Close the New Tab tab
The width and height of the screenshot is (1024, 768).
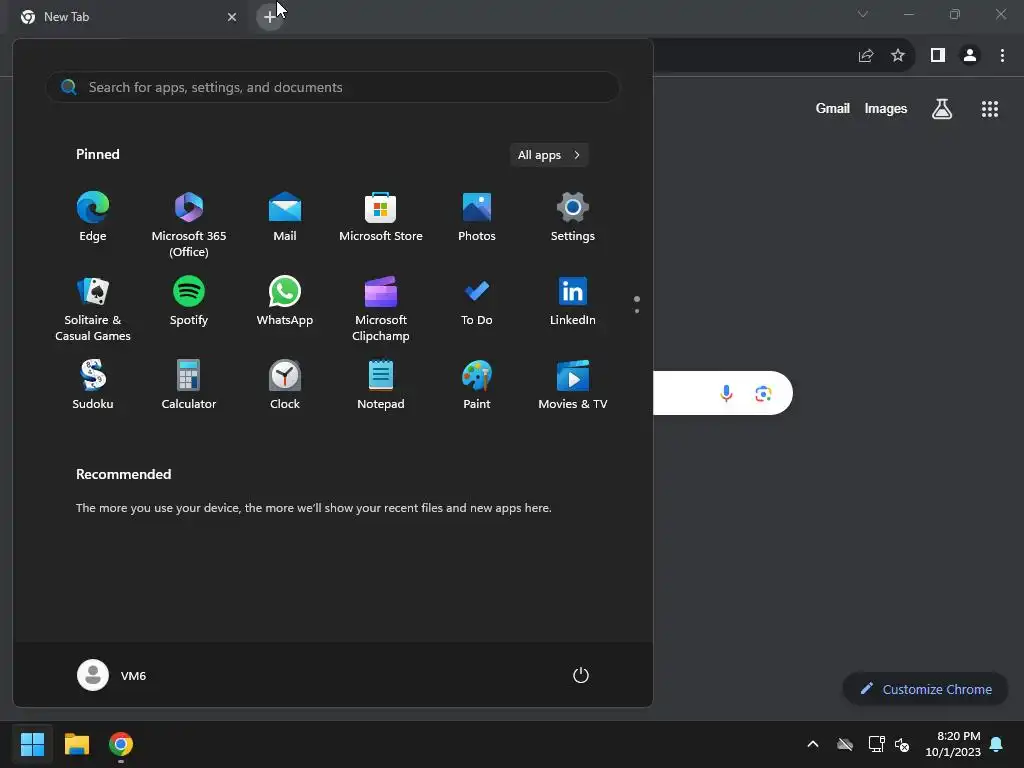(x=232, y=17)
